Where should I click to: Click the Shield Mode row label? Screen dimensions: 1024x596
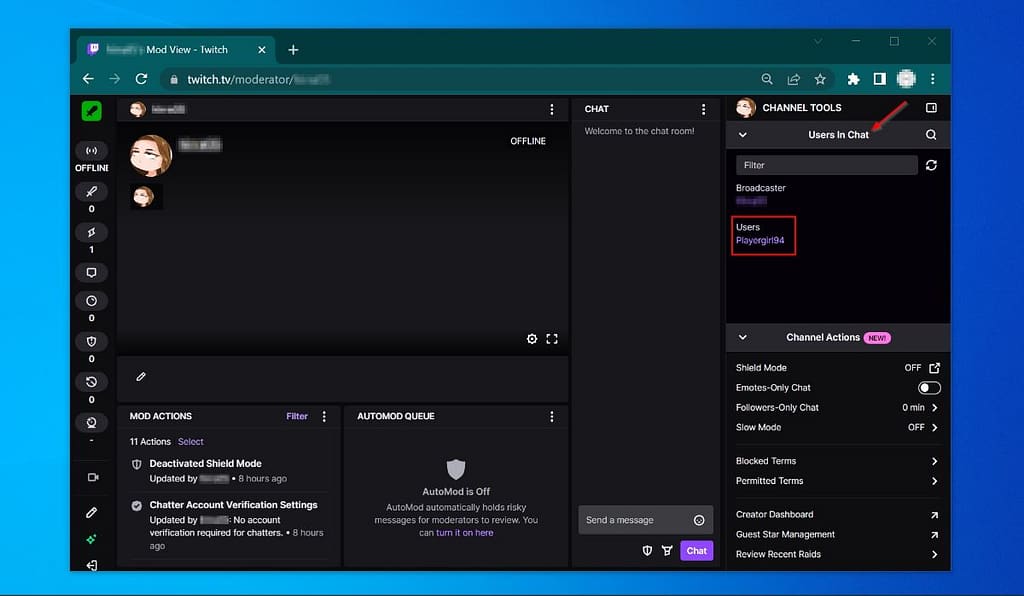[x=761, y=368]
